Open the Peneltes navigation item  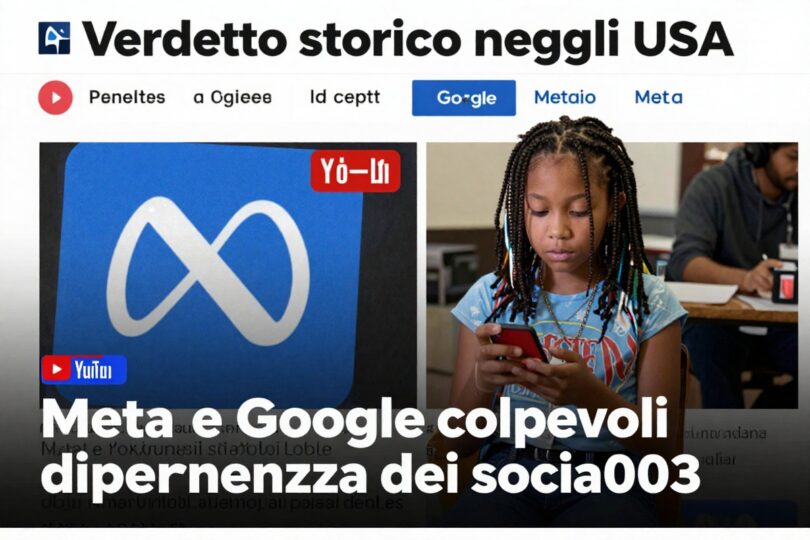127,97
